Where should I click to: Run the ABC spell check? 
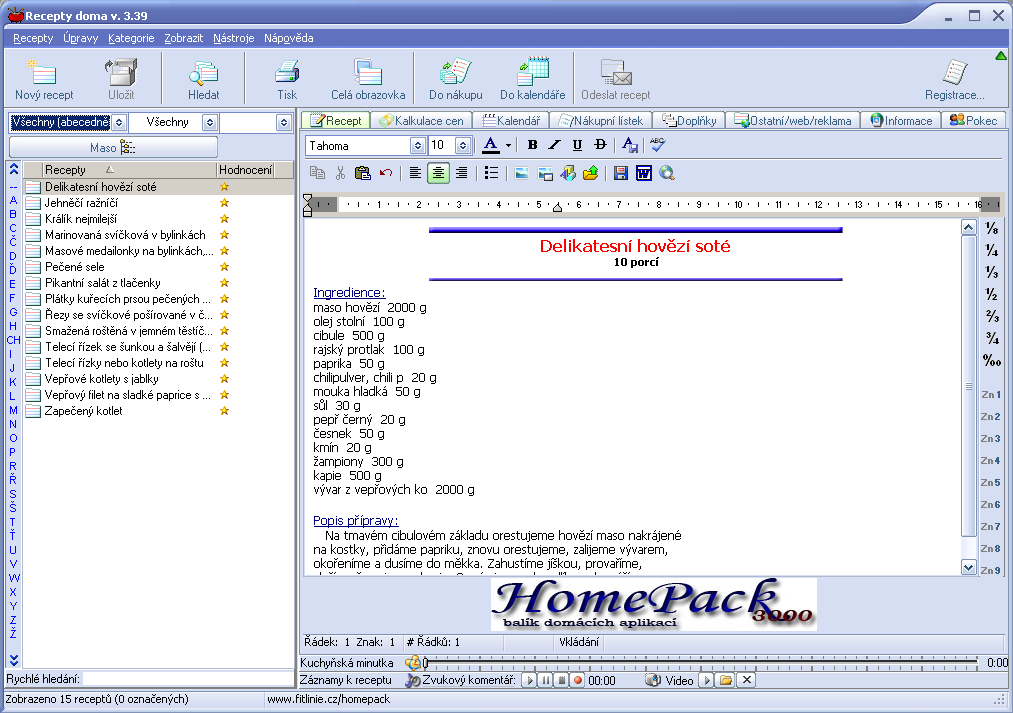pos(658,145)
